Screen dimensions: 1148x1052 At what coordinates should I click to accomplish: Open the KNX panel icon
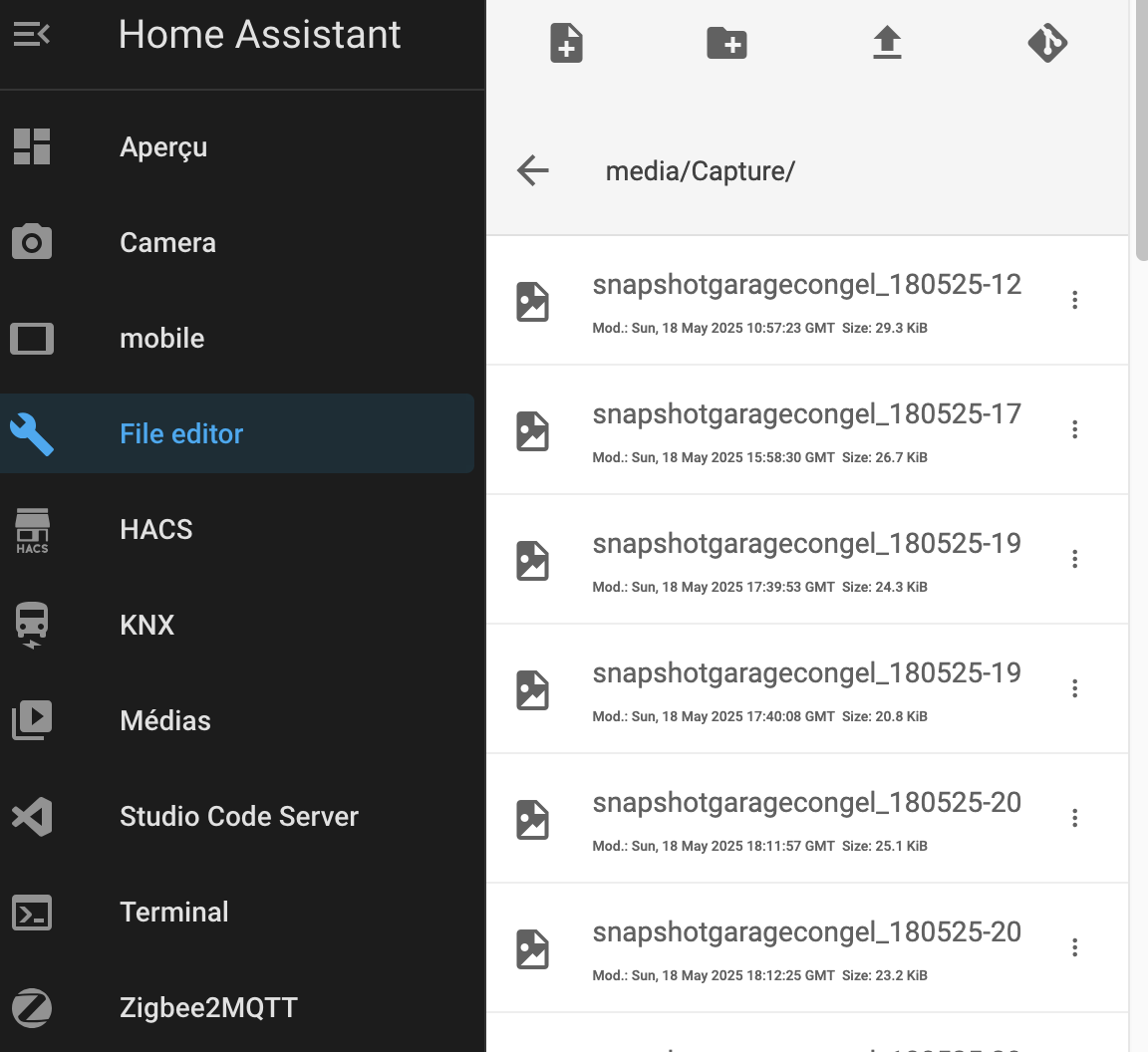tap(32, 626)
